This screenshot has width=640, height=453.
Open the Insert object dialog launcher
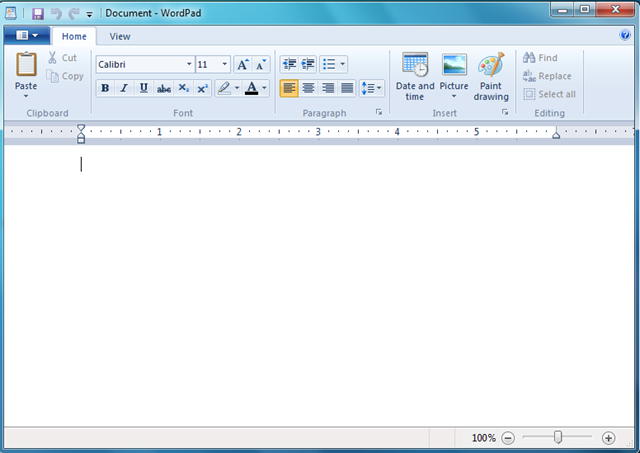coord(505,112)
